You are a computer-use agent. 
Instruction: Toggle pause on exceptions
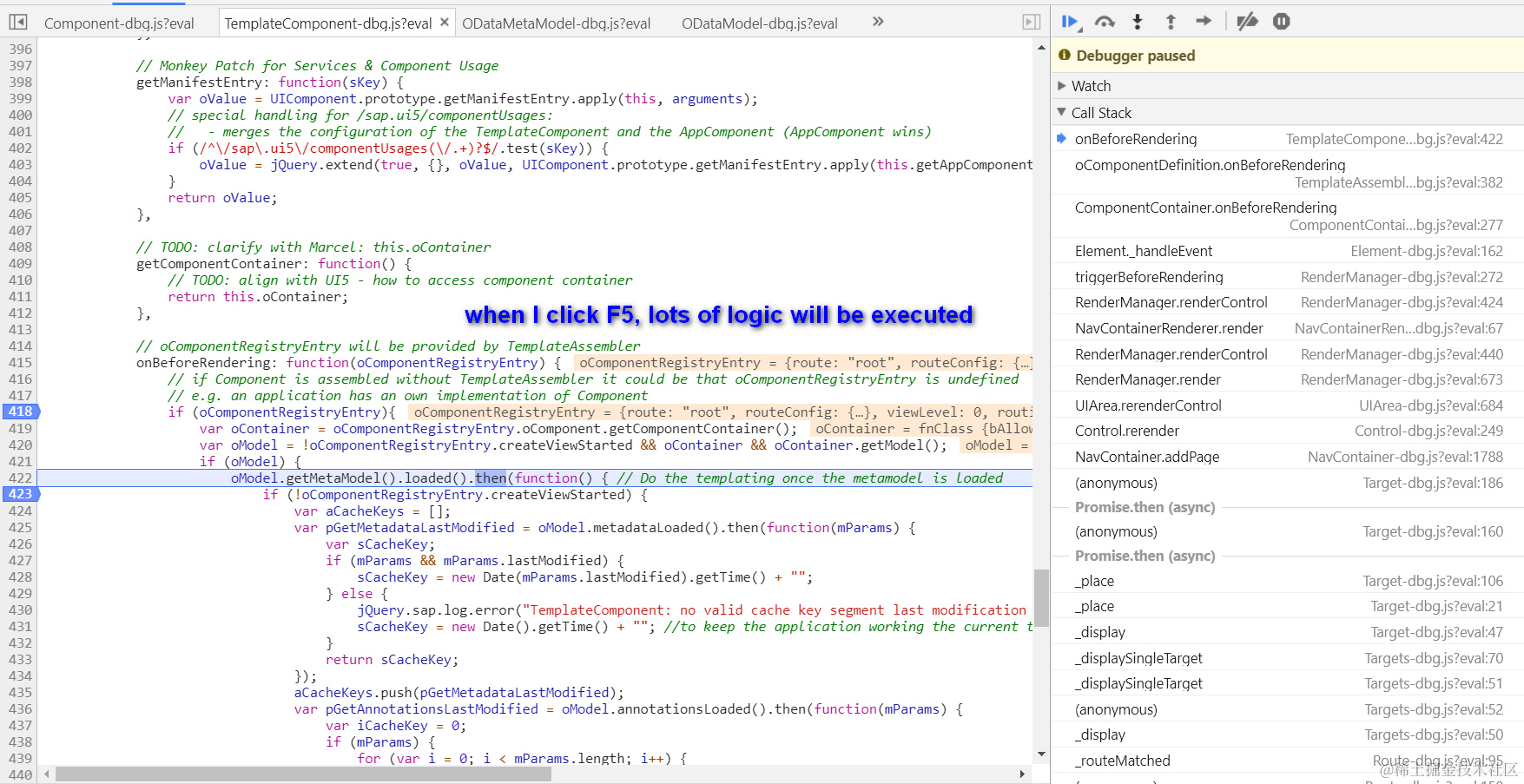pyautogui.click(x=1282, y=22)
